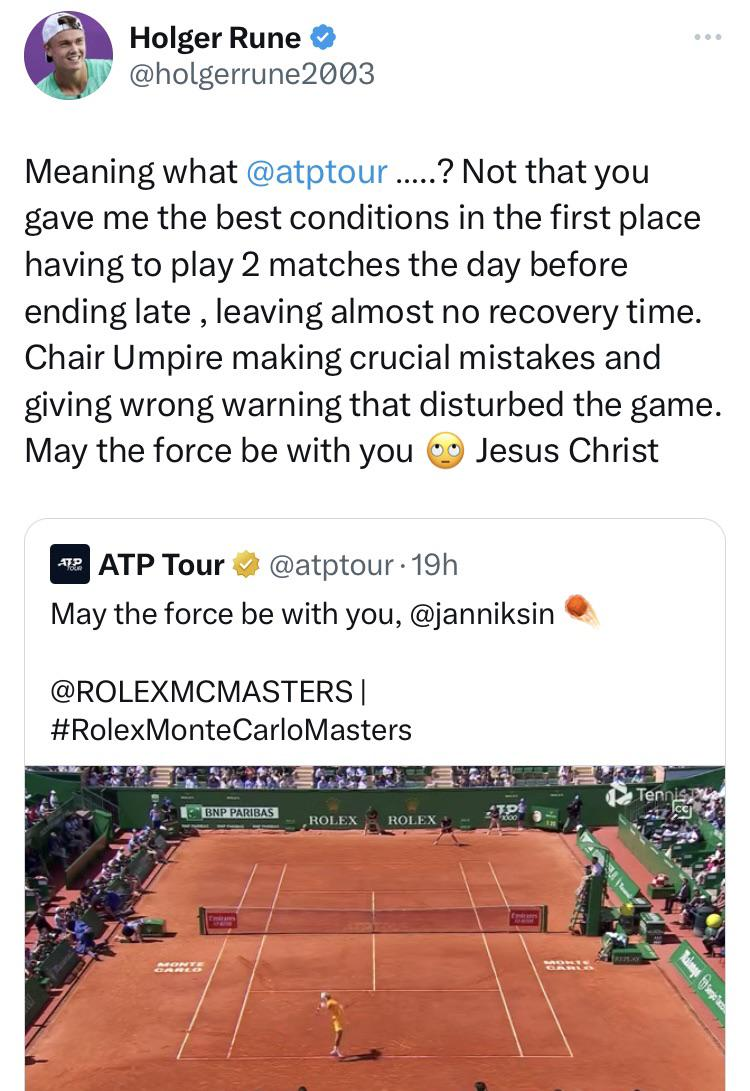Viewport: 750px width, 1091px height.
Task: Open the @janniksin mention
Action: pos(482,613)
